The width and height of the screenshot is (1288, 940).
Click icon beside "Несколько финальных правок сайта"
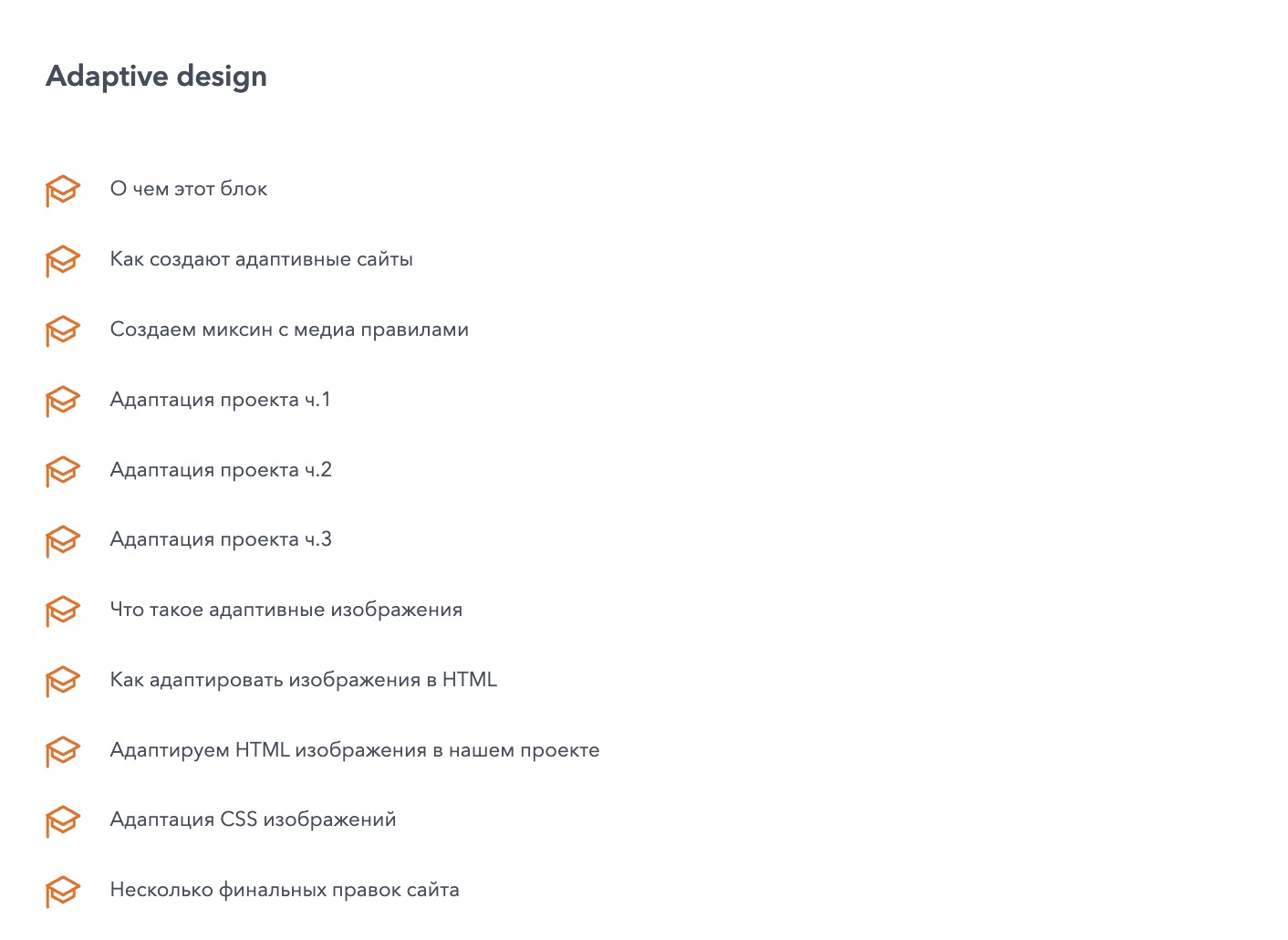[63, 891]
